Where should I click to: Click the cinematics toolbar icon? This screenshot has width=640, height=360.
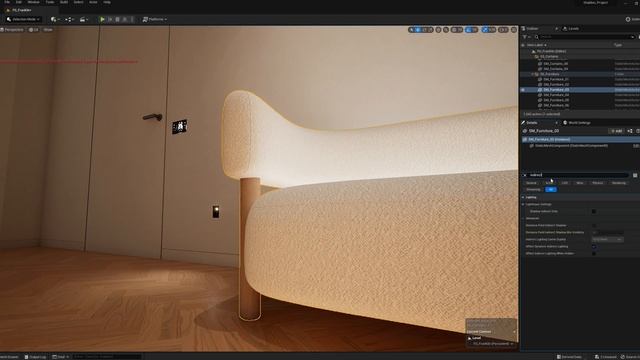(83, 19)
